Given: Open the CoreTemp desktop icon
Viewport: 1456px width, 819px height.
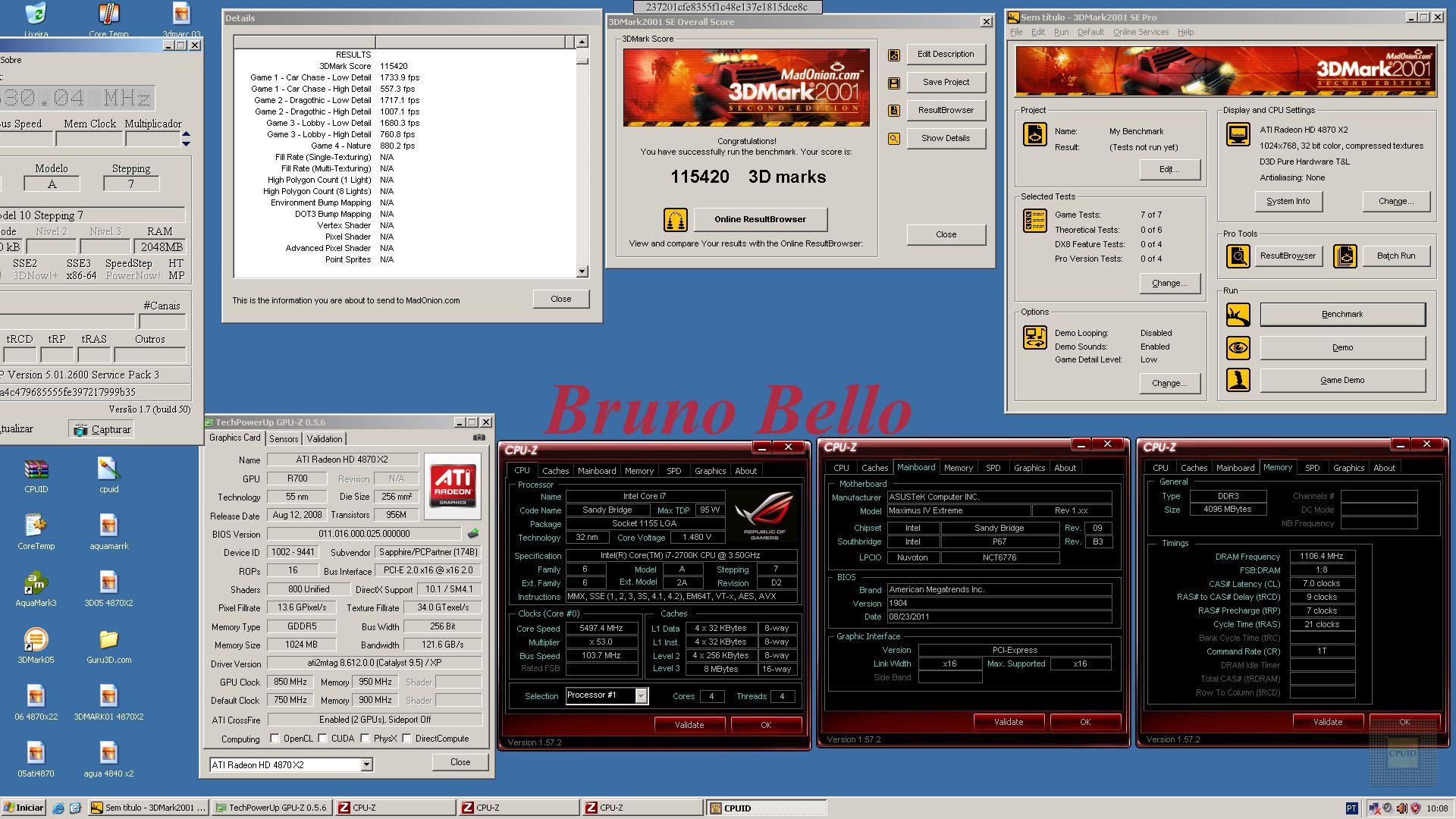Looking at the screenshot, I should (x=36, y=532).
